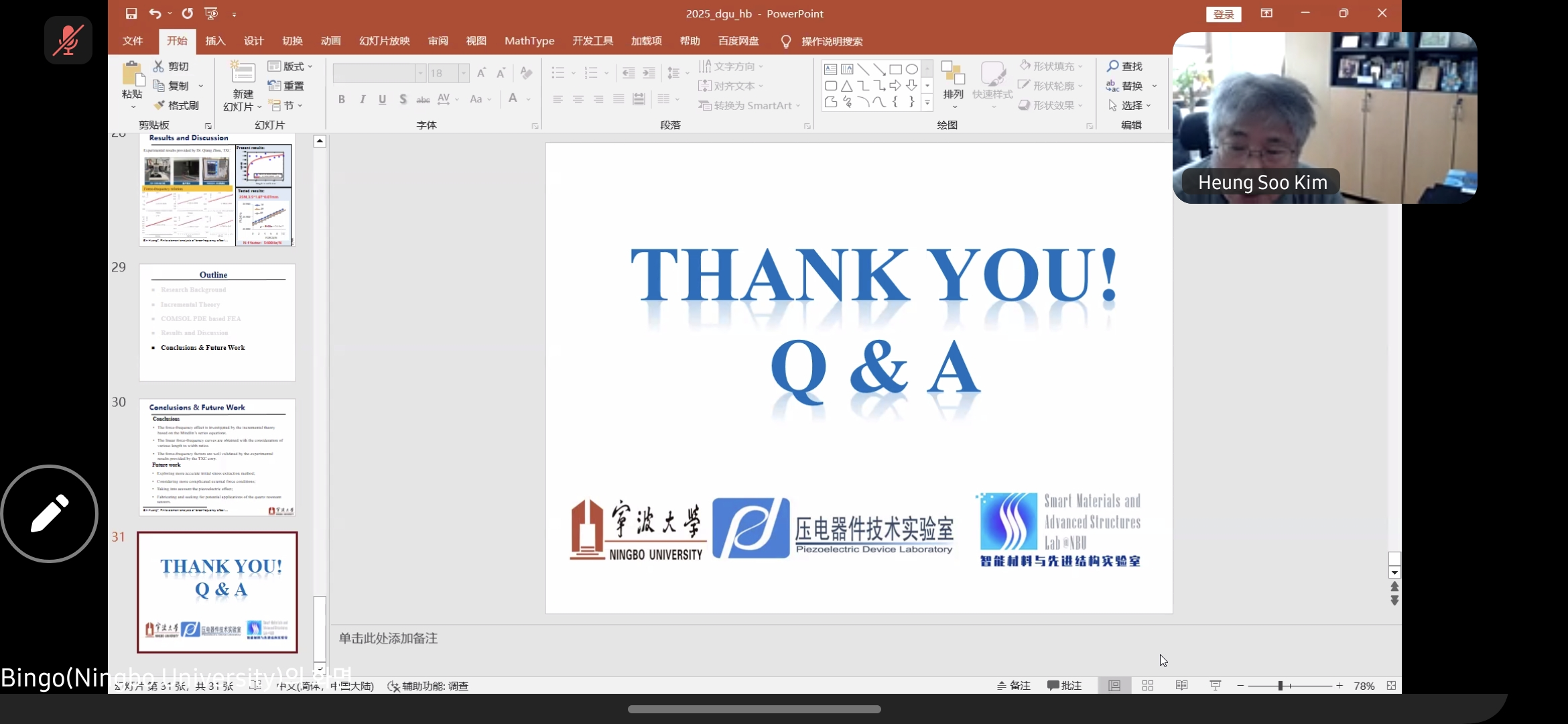The width and height of the screenshot is (1568, 724).
Task: Toggle center text alignment
Action: (x=578, y=99)
